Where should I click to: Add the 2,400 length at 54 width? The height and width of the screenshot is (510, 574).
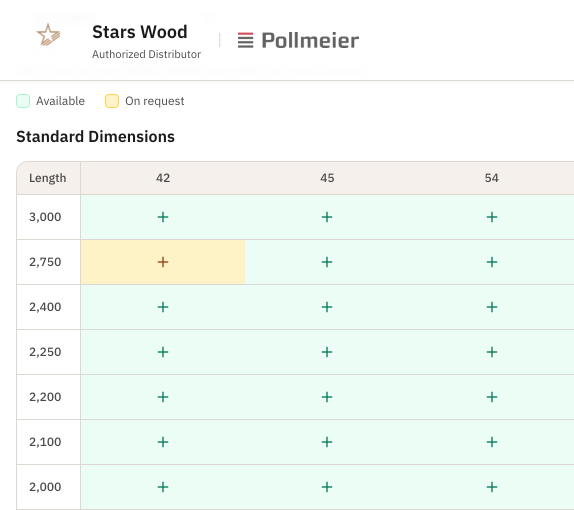pyautogui.click(x=492, y=307)
